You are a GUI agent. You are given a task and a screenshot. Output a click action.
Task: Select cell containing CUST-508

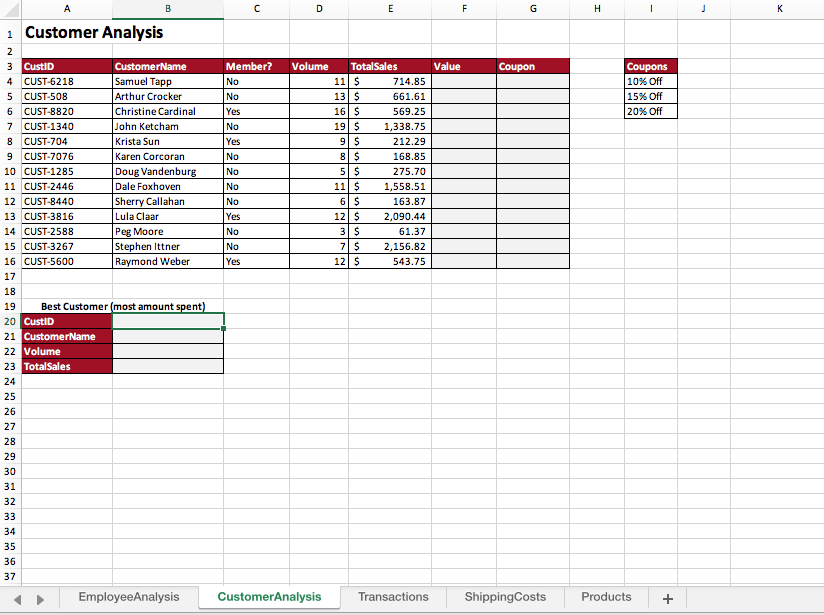(x=67, y=96)
